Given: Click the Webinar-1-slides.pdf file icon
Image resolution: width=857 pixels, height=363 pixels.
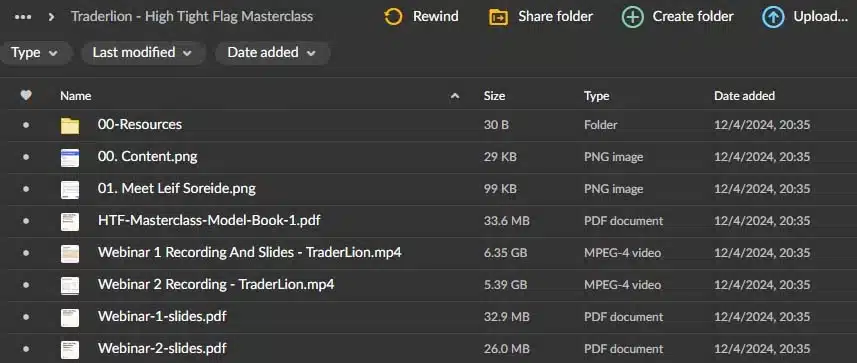Looking at the screenshot, I should coord(70,317).
